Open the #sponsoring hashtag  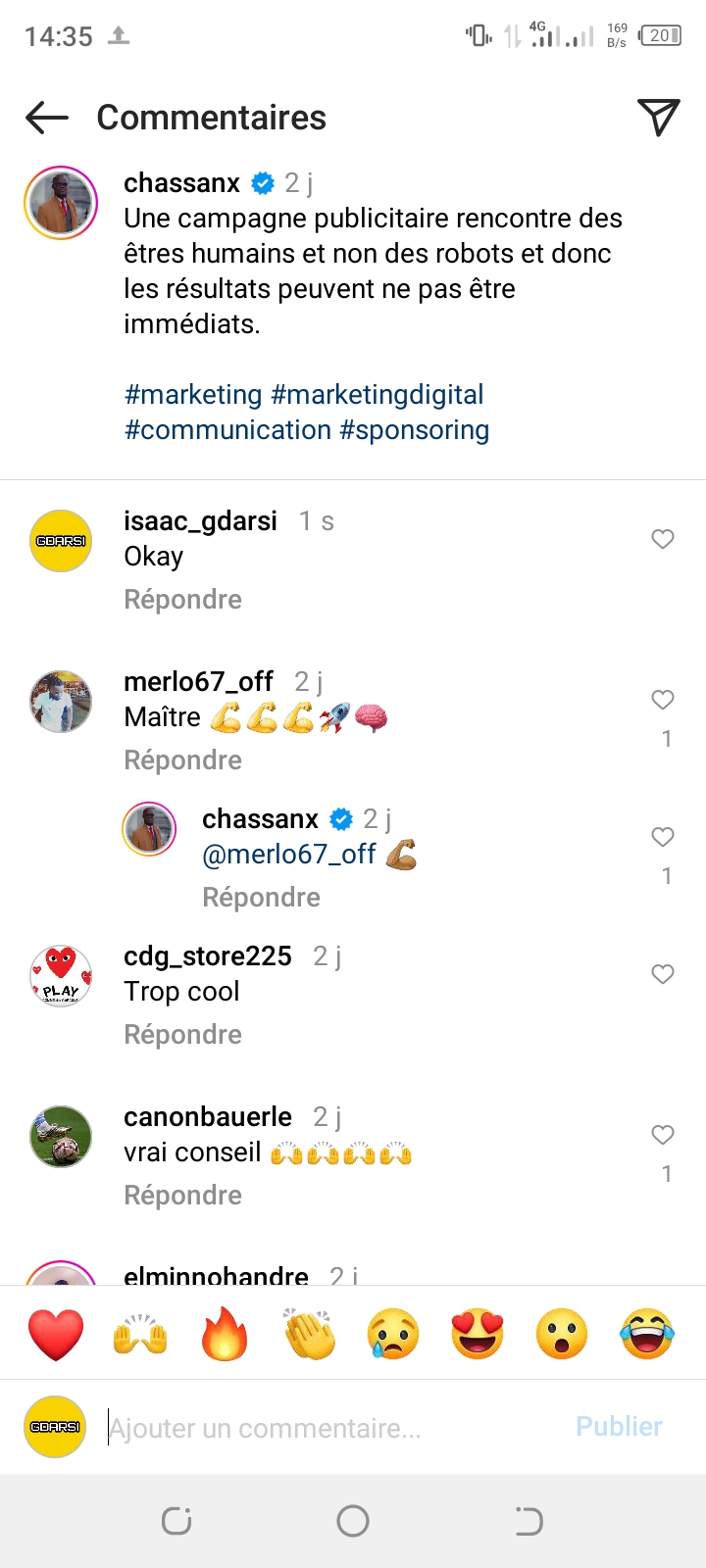coord(414,430)
